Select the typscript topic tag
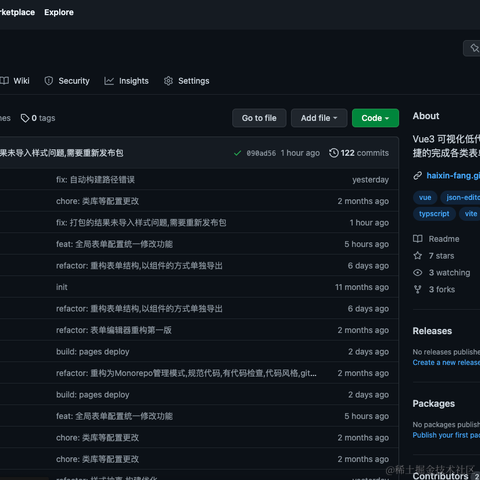 tap(434, 214)
